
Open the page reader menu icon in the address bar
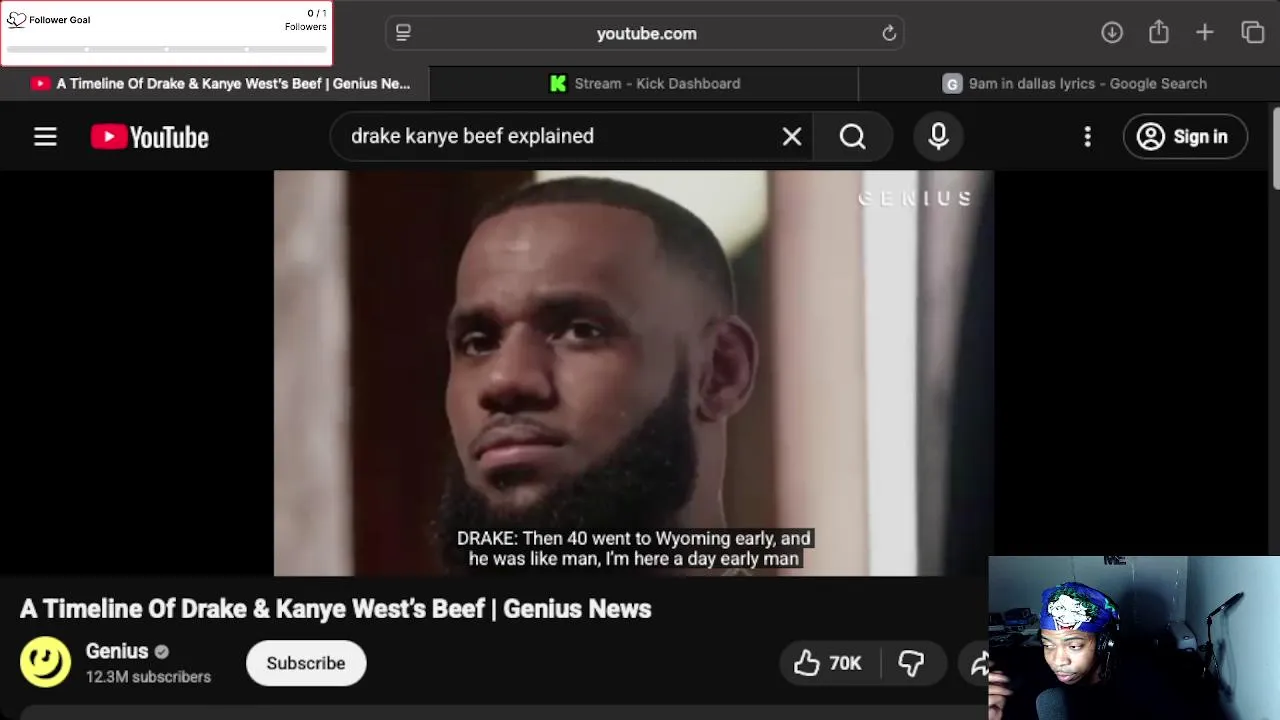403,33
